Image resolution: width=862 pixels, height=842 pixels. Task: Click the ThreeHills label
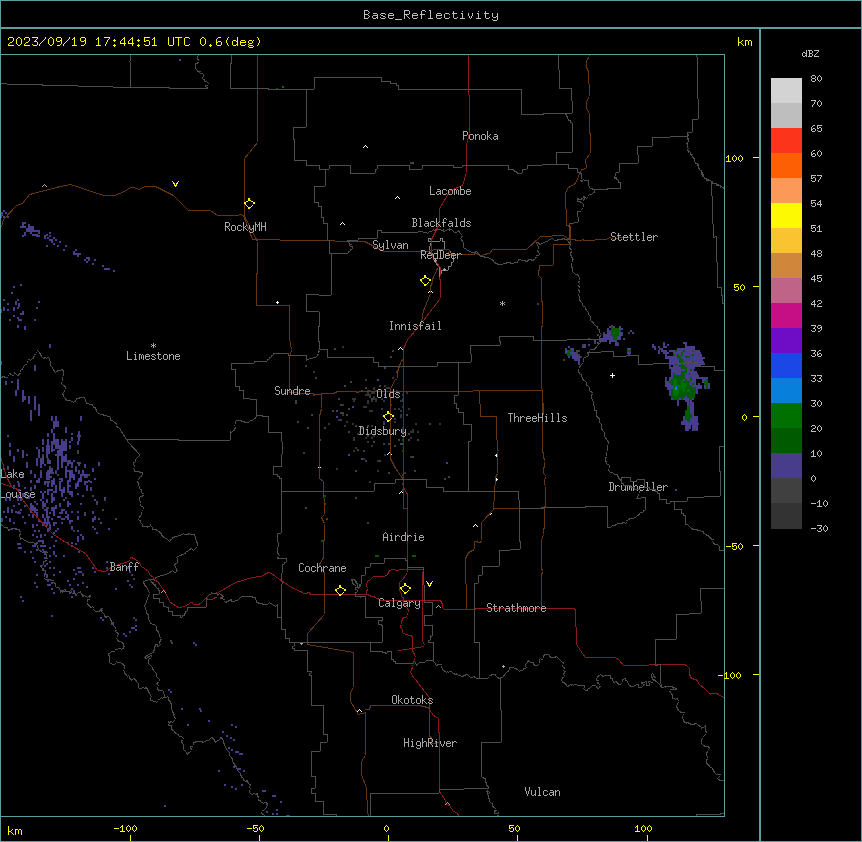coord(537,418)
